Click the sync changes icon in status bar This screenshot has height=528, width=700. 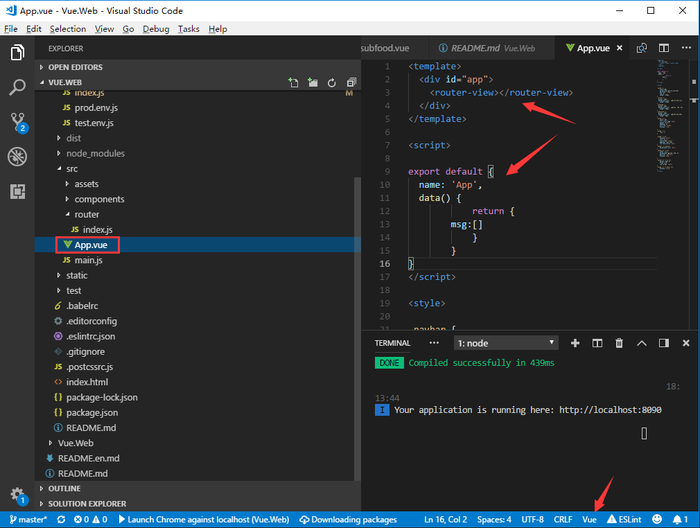pyautogui.click(x=61, y=520)
